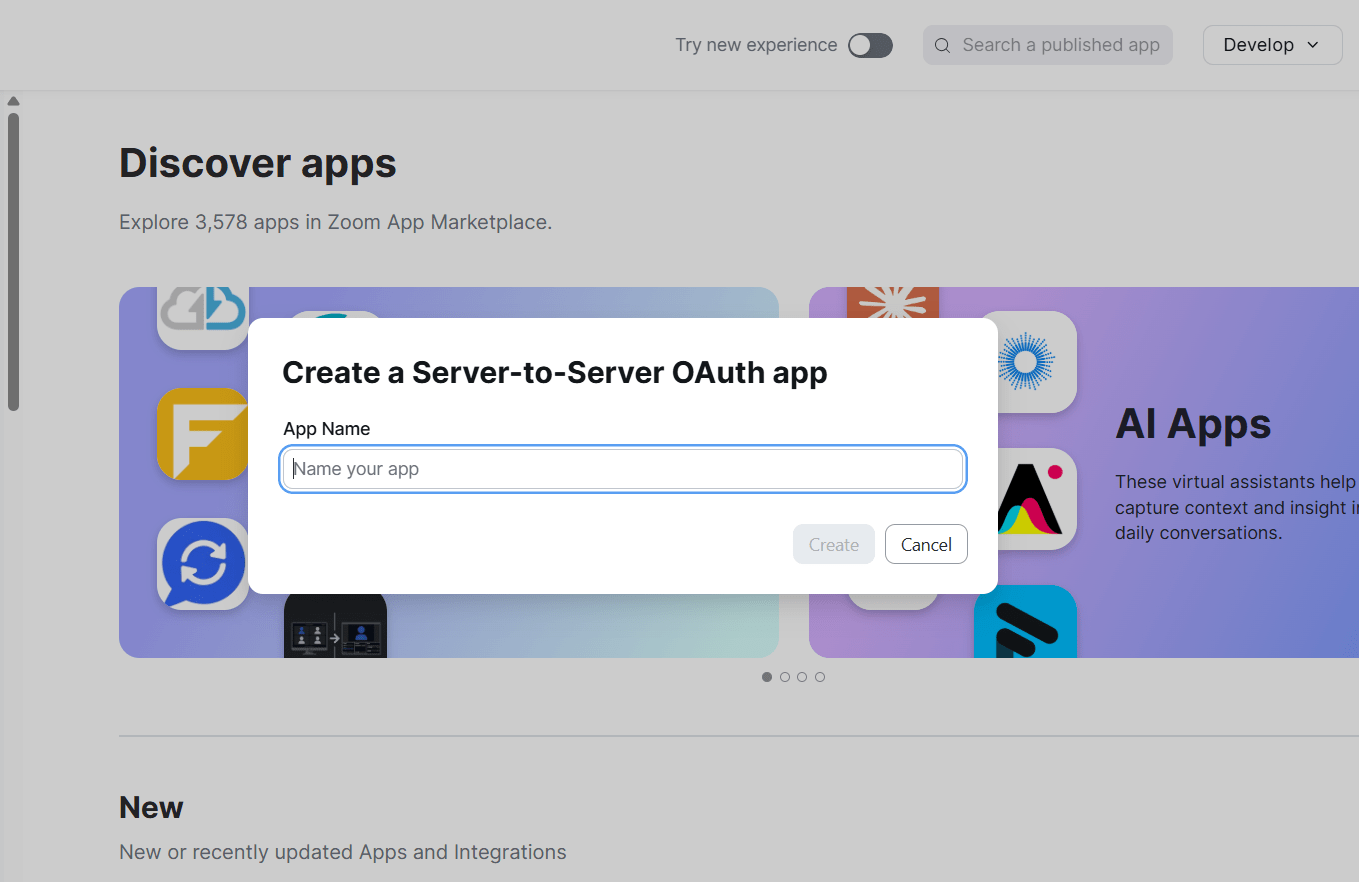This screenshot has height=882, width=1359.
Task: Click the page scrollbar up arrow
Action: tap(13, 101)
